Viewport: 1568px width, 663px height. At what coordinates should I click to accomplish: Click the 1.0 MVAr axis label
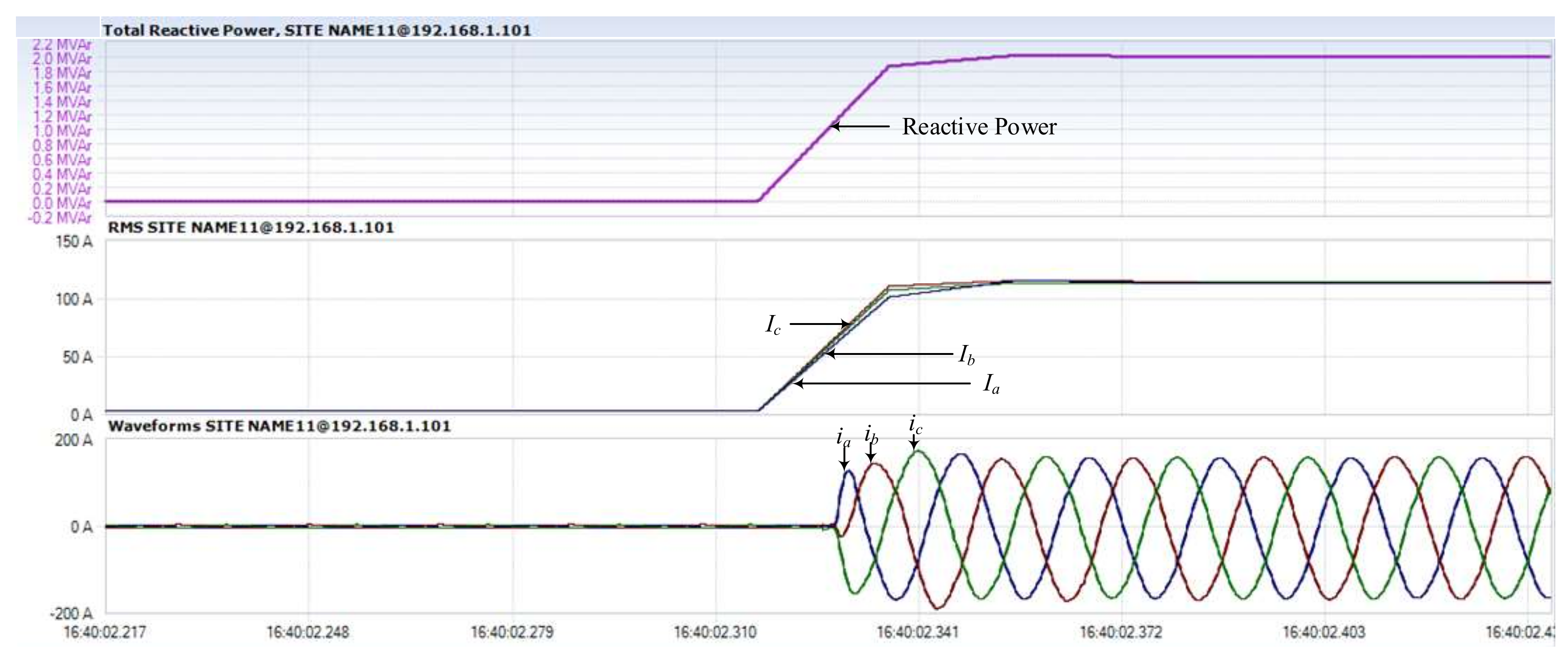[62, 131]
